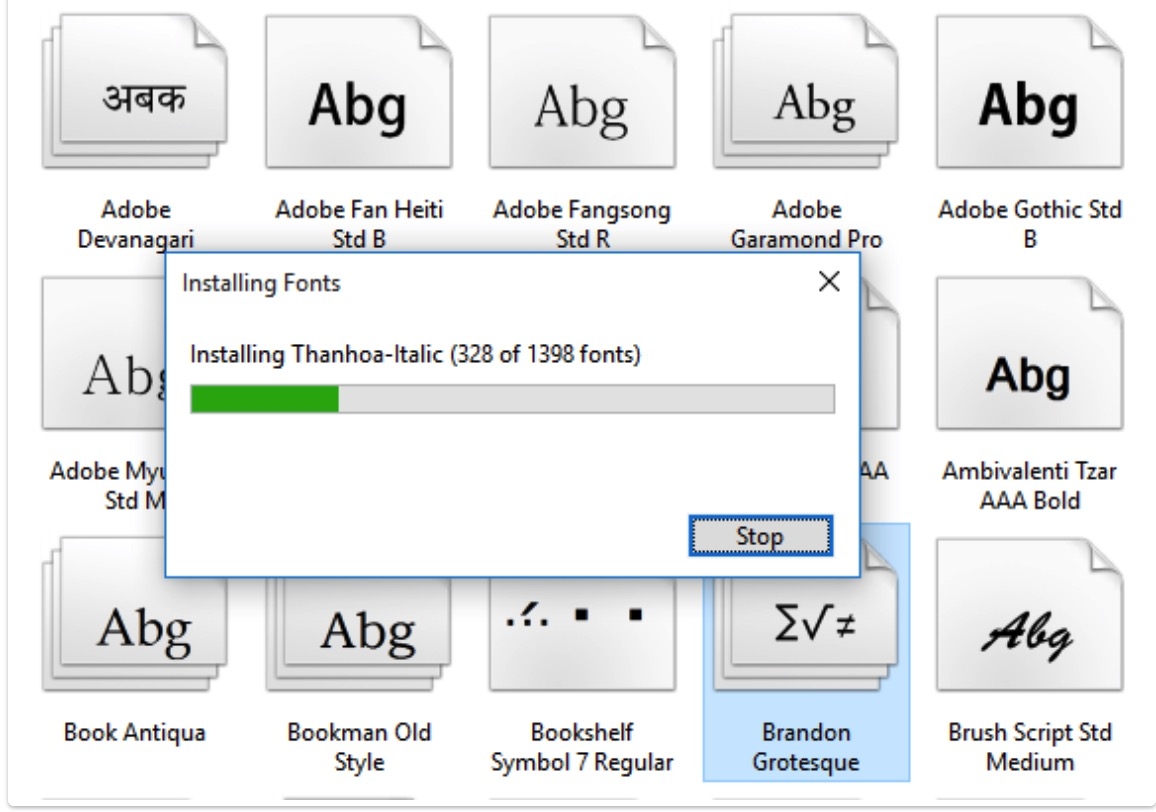
Task: Select the Ambivalenti Tzar AAA Bold icon
Action: (1030, 353)
